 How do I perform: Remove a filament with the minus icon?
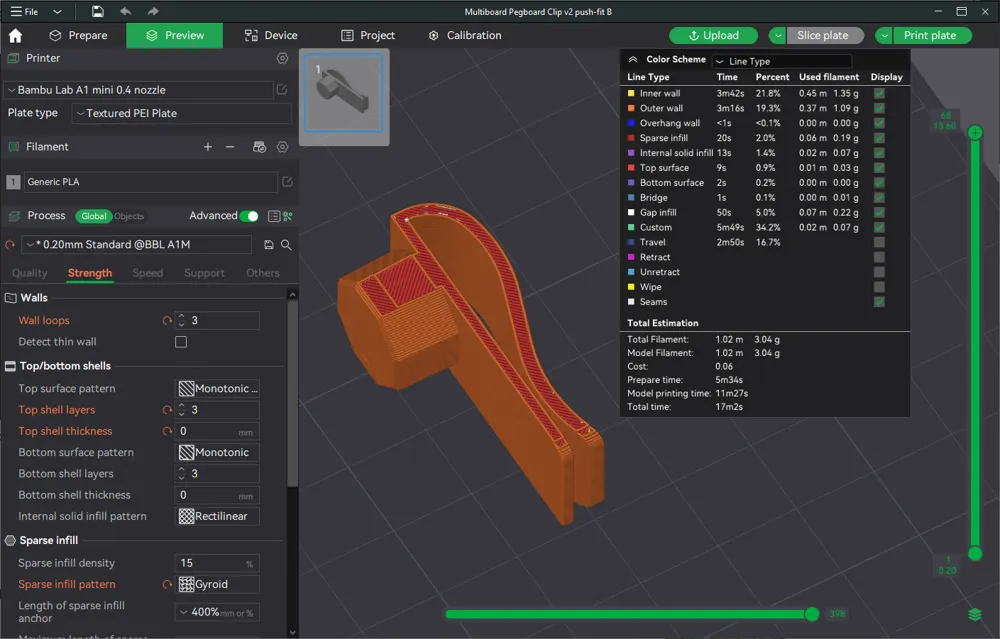click(230, 147)
